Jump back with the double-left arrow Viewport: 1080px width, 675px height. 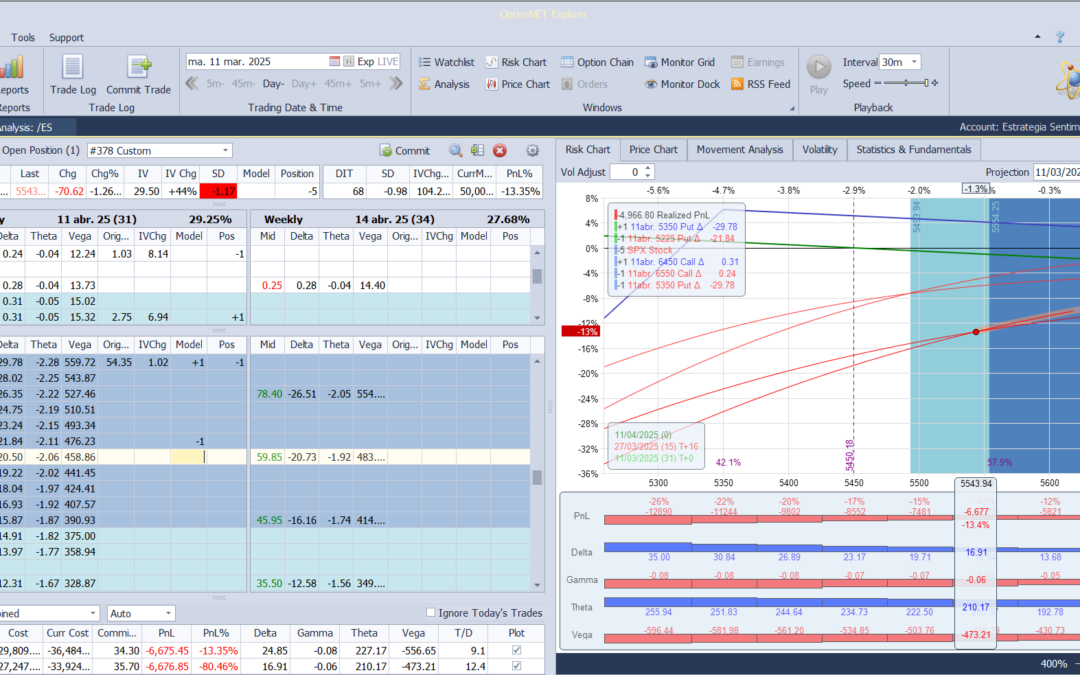point(192,83)
